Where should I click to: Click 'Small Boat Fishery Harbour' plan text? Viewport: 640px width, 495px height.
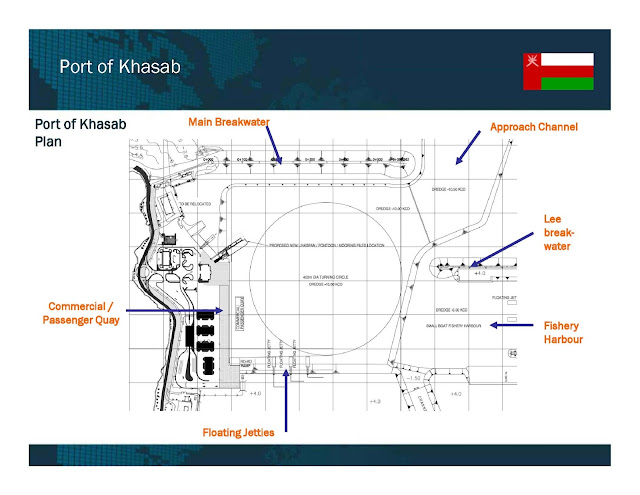click(453, 326)
